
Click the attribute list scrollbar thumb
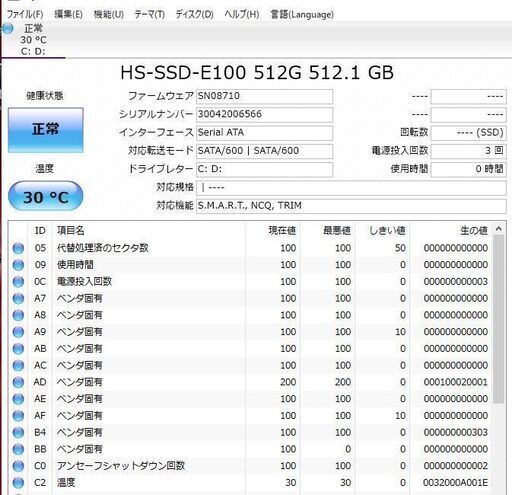click(499, 319)
